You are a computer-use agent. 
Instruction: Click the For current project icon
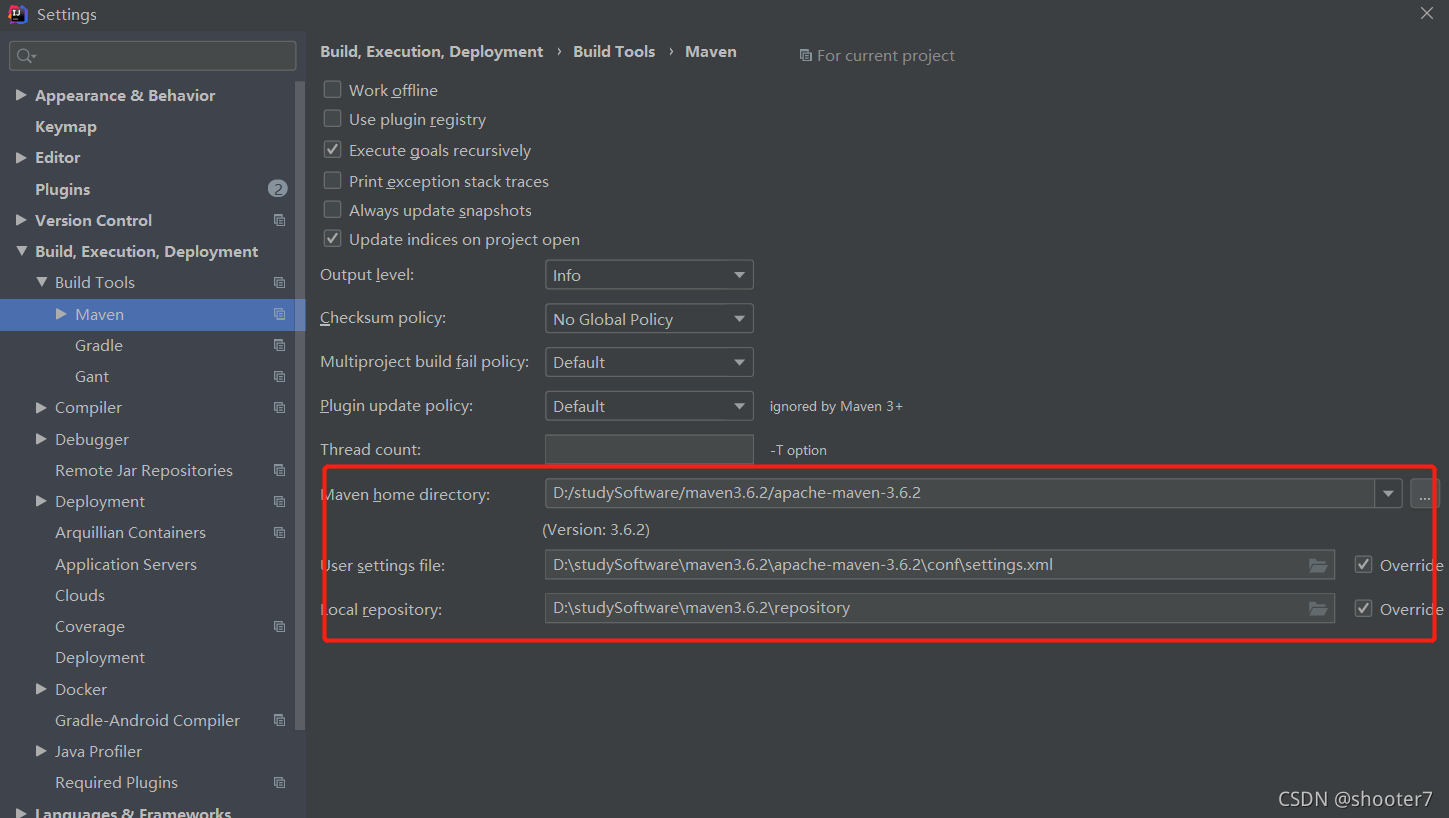point(805,56)
